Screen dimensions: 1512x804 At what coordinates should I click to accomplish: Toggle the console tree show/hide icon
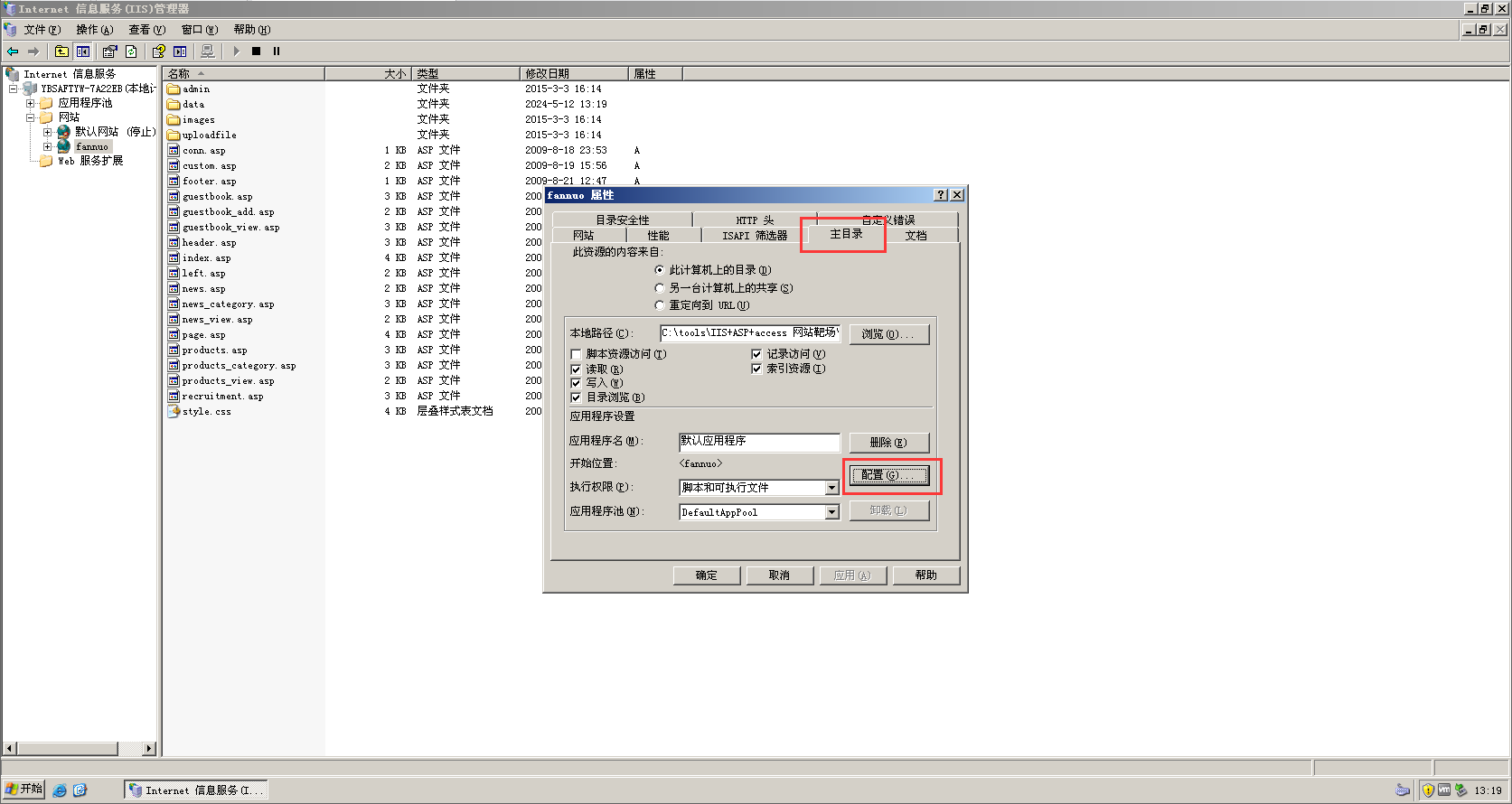click(x=83, y=51)
